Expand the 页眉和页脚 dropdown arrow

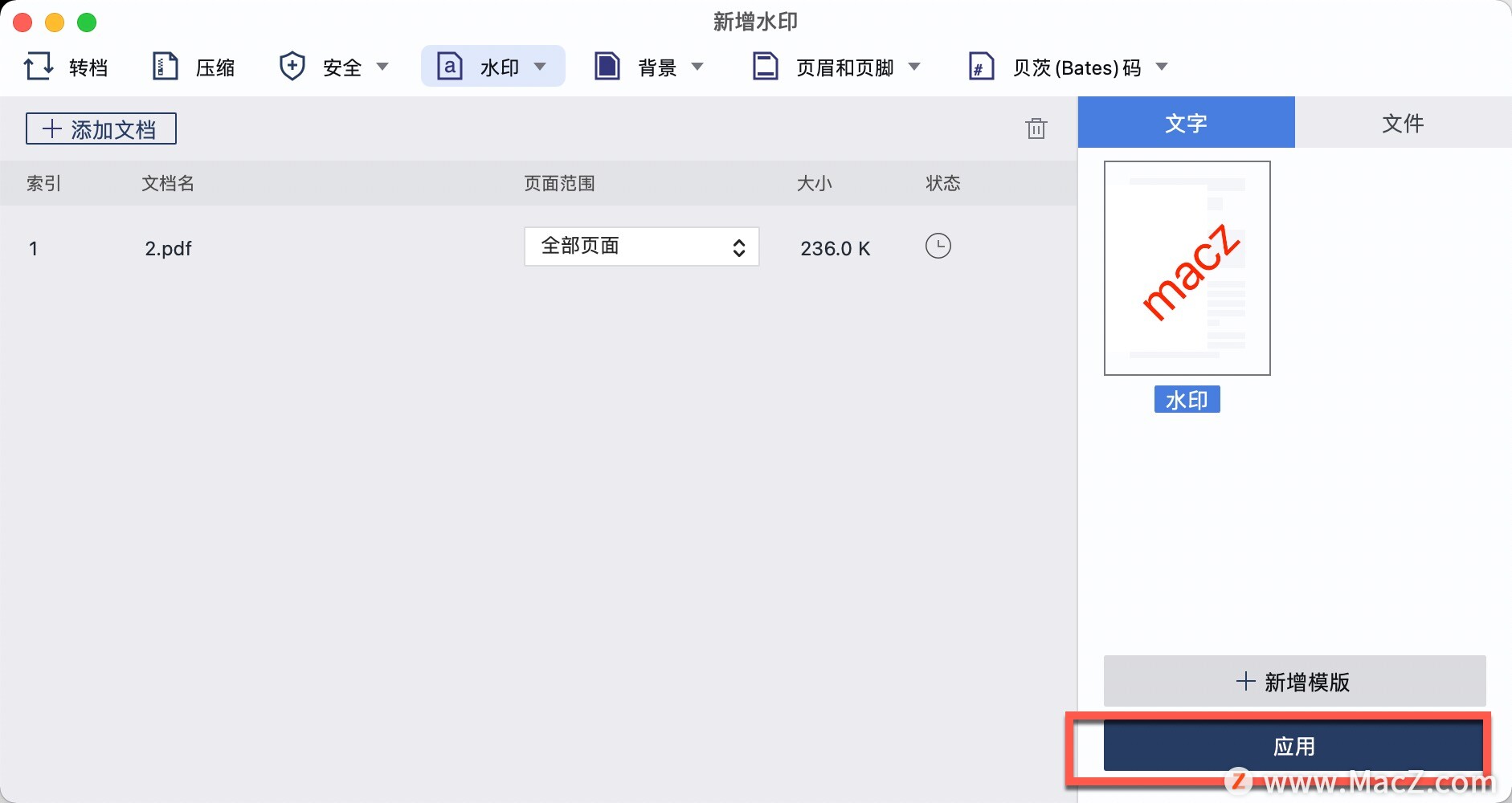pyautogui.click(x=914, y=67)
